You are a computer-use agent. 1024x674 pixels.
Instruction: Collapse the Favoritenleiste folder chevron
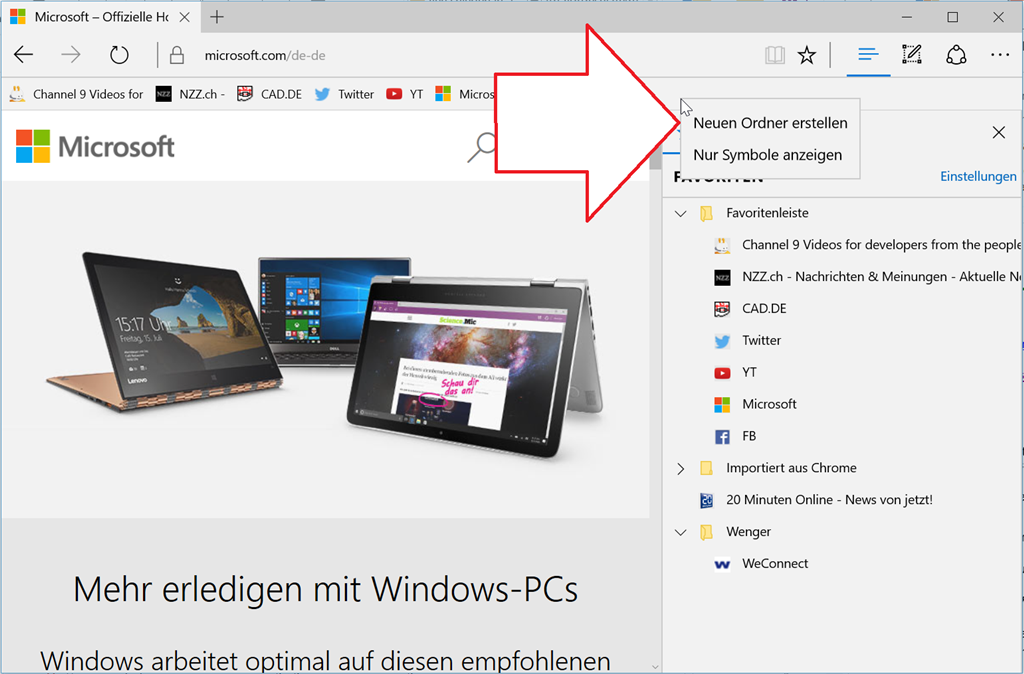coord(680,214)
